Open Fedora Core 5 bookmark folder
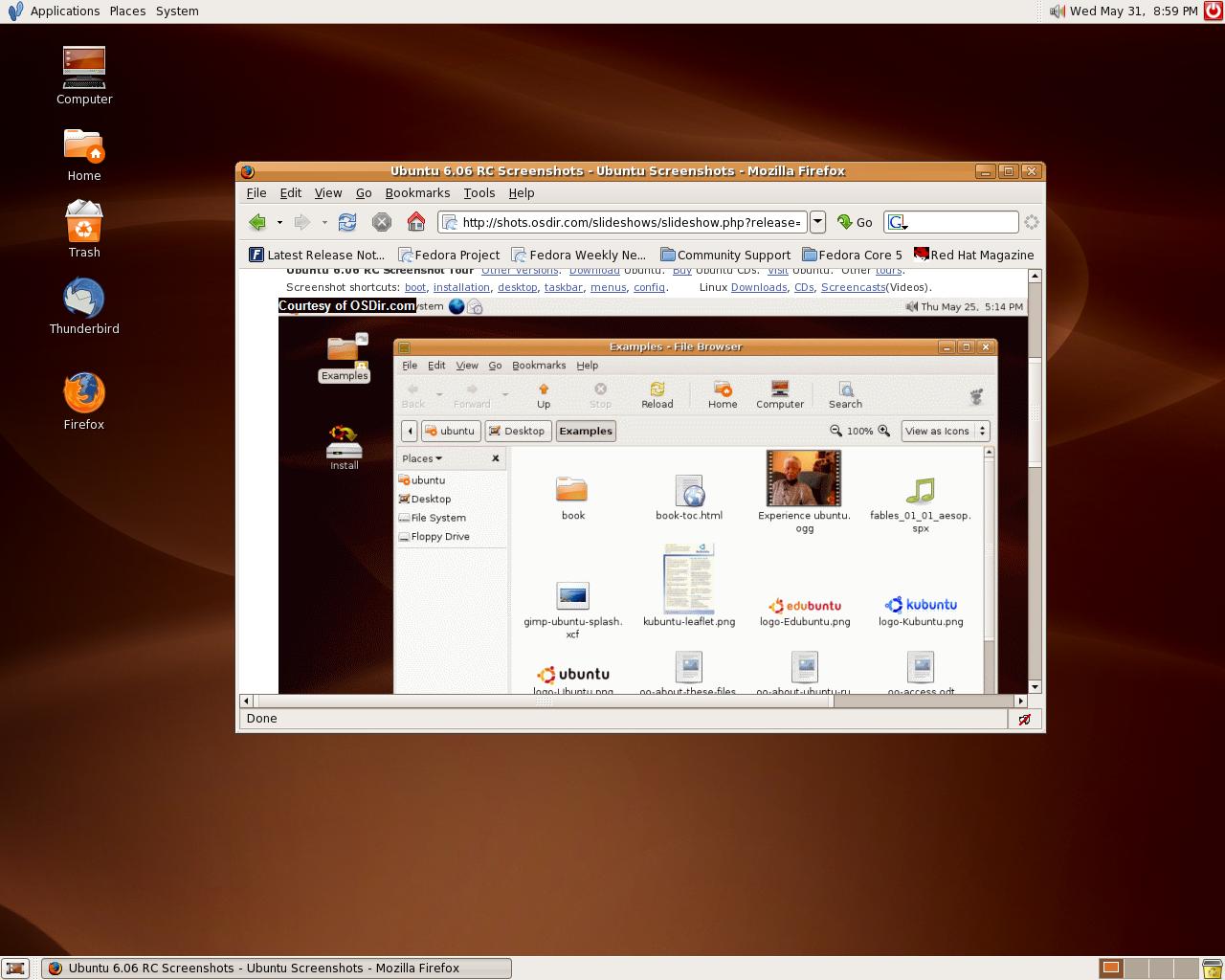This screenshot has height=980, width=1225. click(852, 255)
